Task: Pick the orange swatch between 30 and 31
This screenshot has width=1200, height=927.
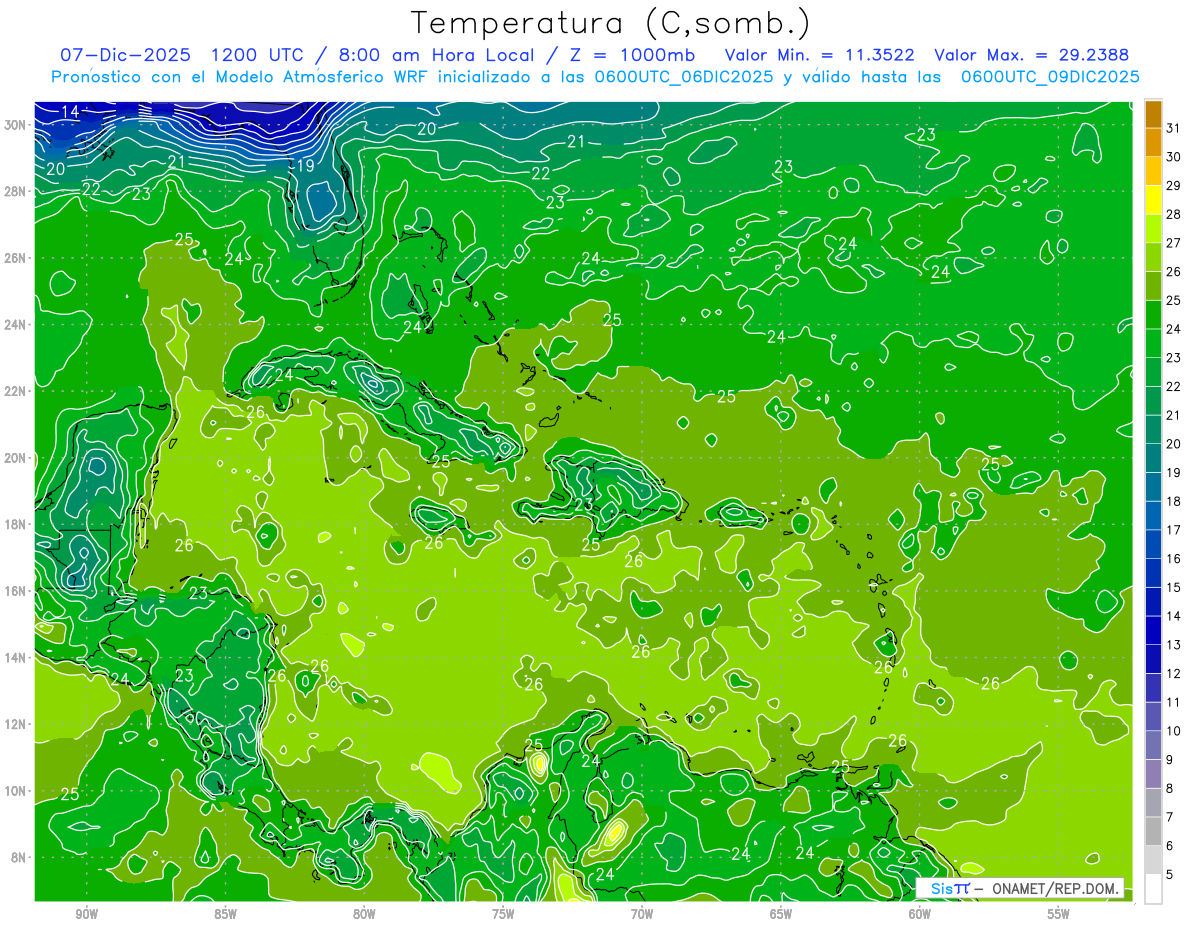Action: pos(1153,142)
